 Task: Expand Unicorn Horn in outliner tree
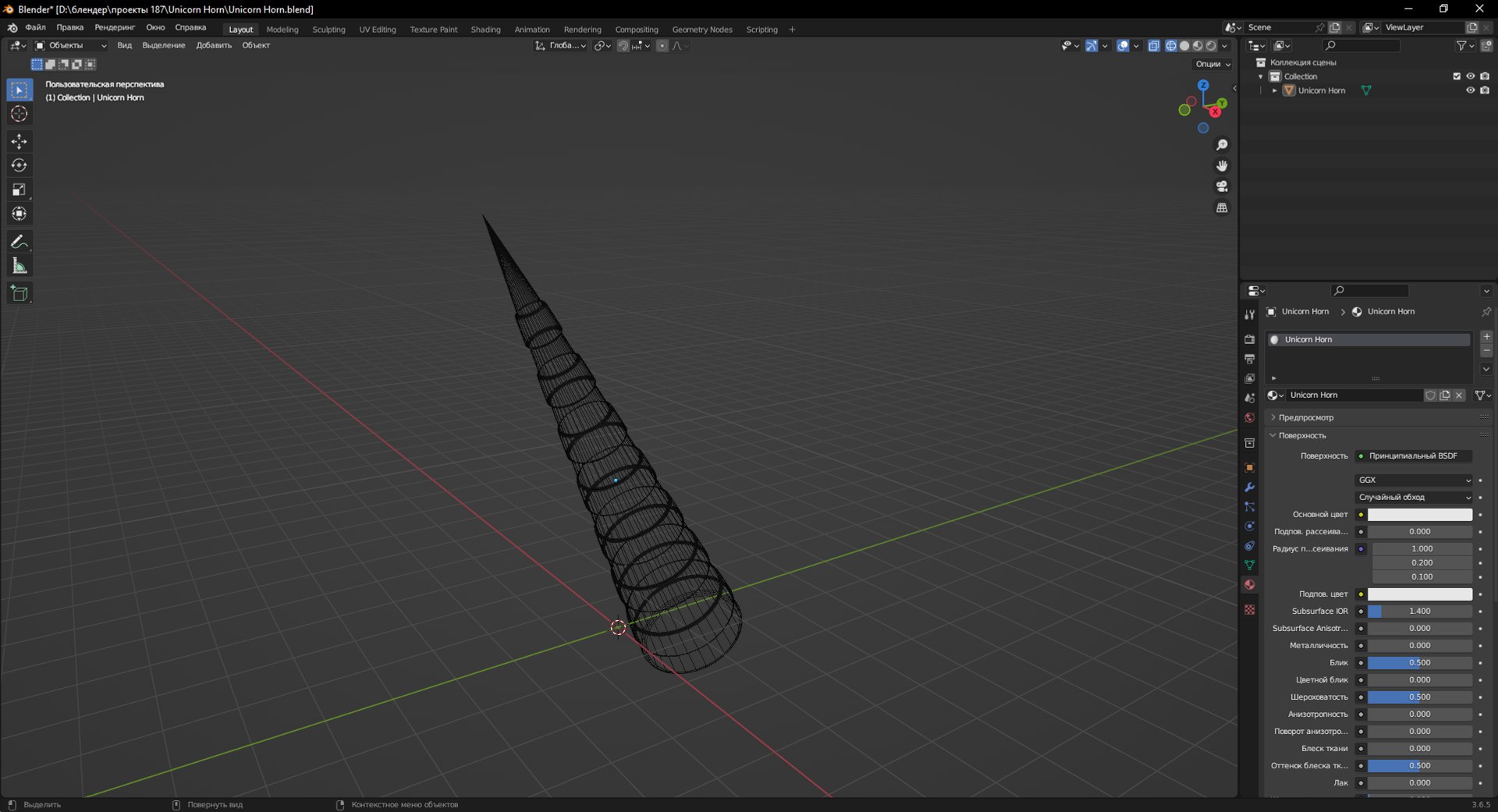tap(1275, 90)
